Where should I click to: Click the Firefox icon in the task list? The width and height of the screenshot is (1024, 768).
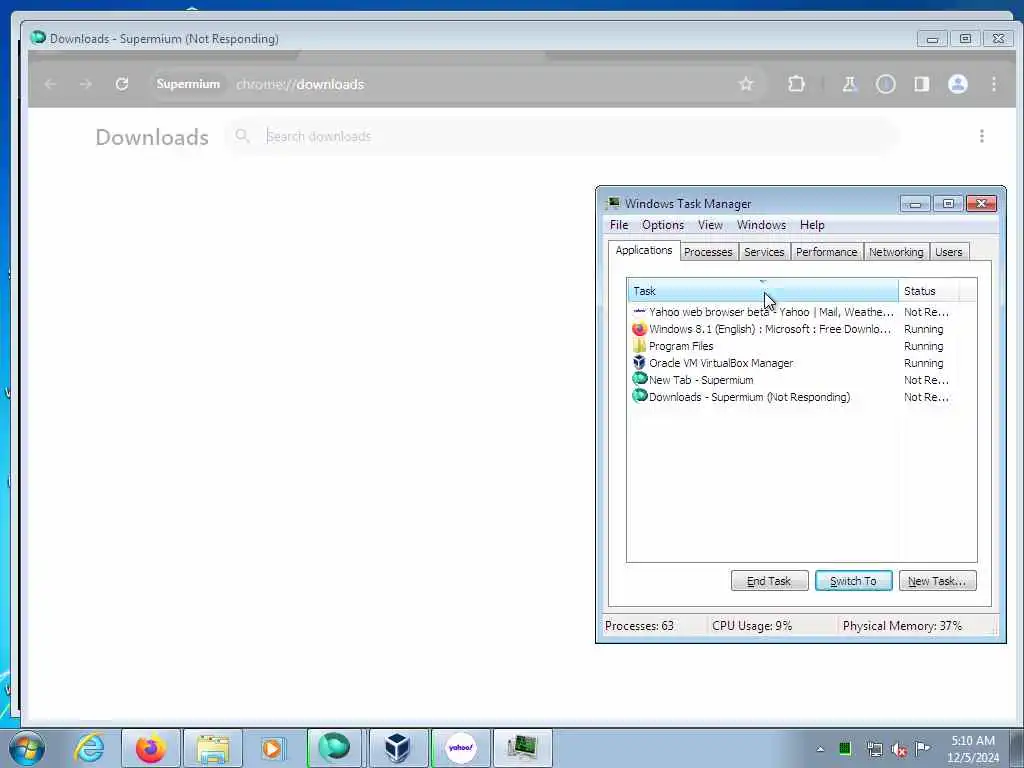(x=639, y=329)
